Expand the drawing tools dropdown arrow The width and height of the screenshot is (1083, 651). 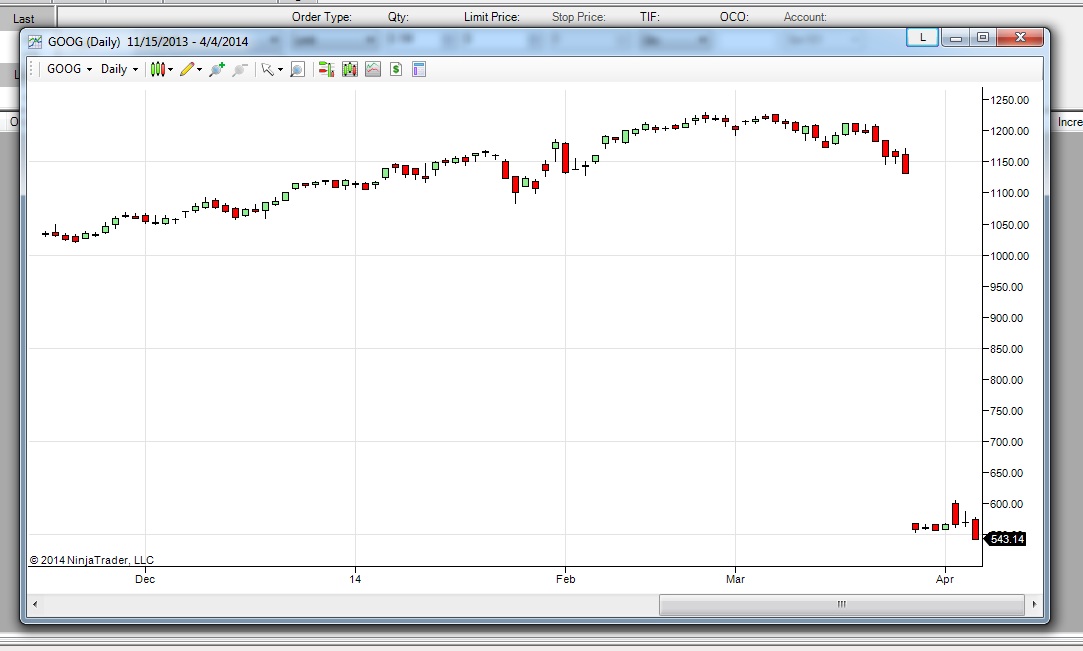click(x=200, y=69)
